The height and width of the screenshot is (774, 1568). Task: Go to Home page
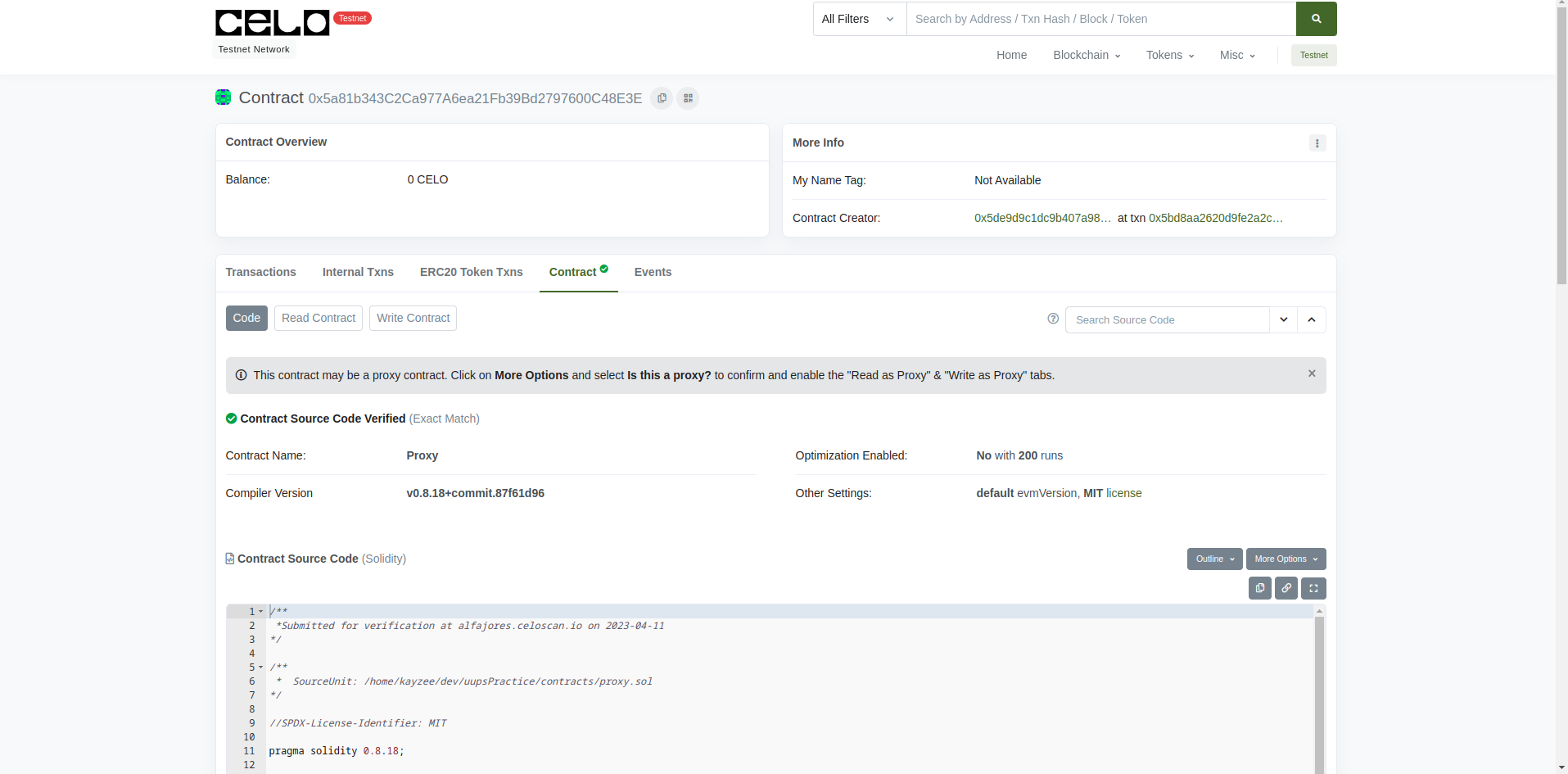click(x=1011, y=55)
